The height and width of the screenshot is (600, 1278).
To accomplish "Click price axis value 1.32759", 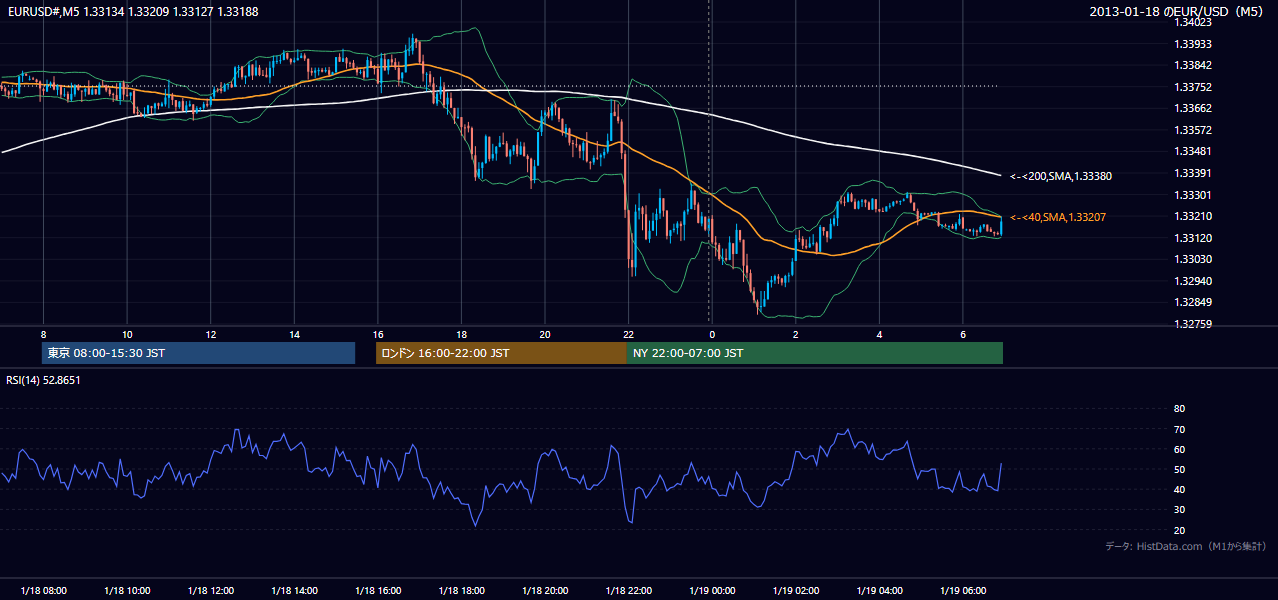I will [x=1193, y=324].
